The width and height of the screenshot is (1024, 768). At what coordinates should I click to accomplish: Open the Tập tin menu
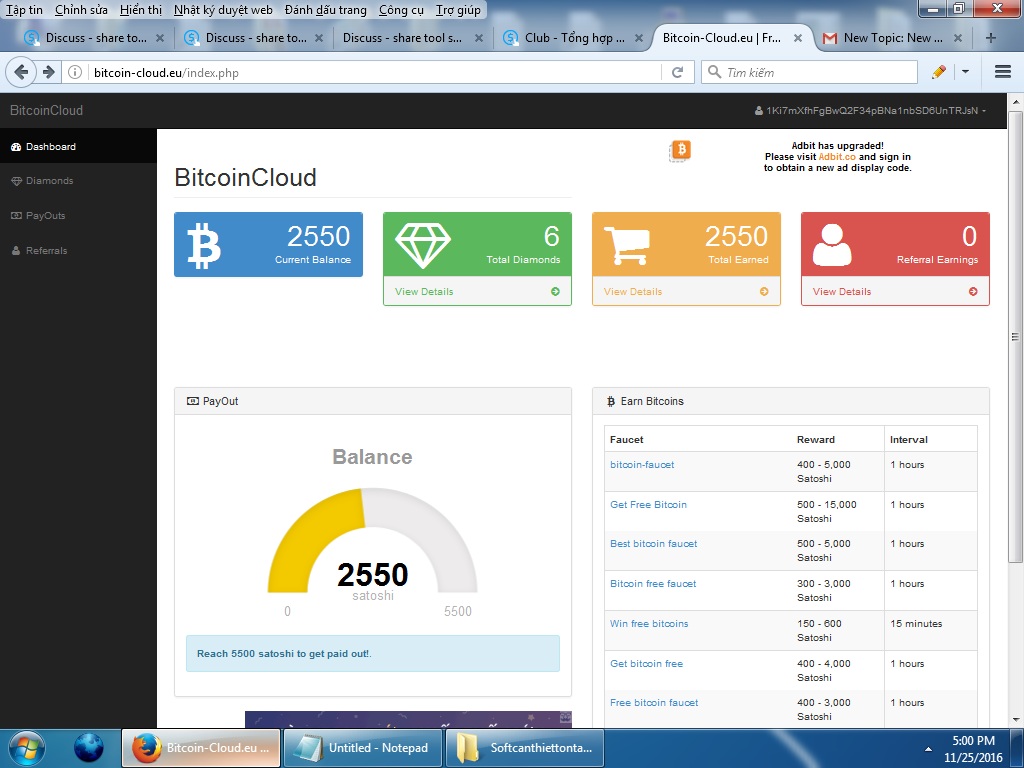24,10
